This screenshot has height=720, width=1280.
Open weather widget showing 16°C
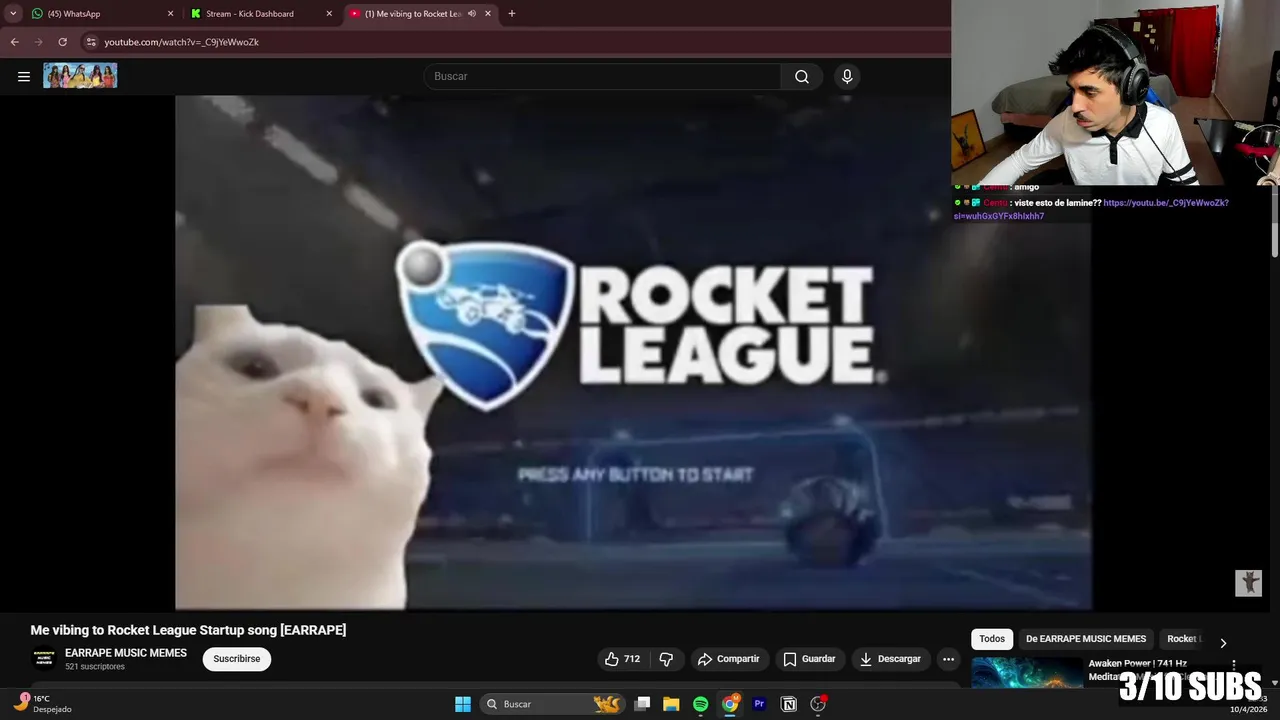tap(45, 704)
